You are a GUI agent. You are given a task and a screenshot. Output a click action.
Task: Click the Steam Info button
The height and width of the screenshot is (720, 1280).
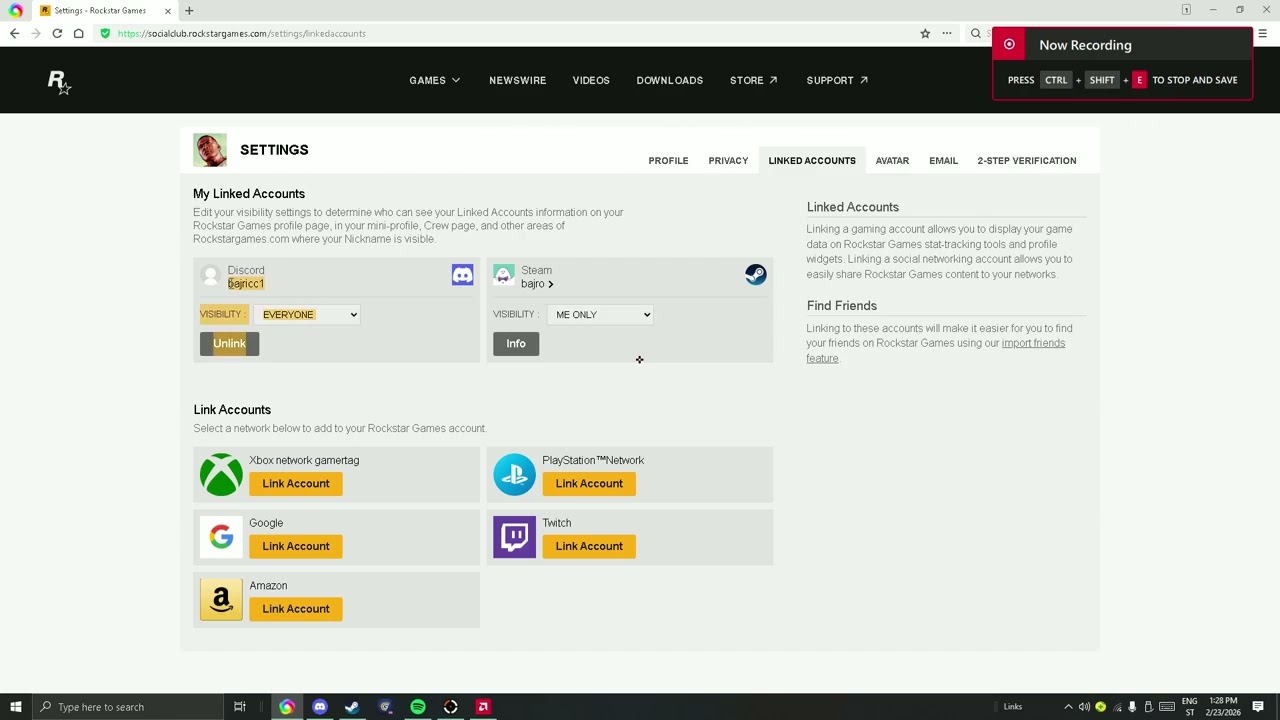pos(516,344)
